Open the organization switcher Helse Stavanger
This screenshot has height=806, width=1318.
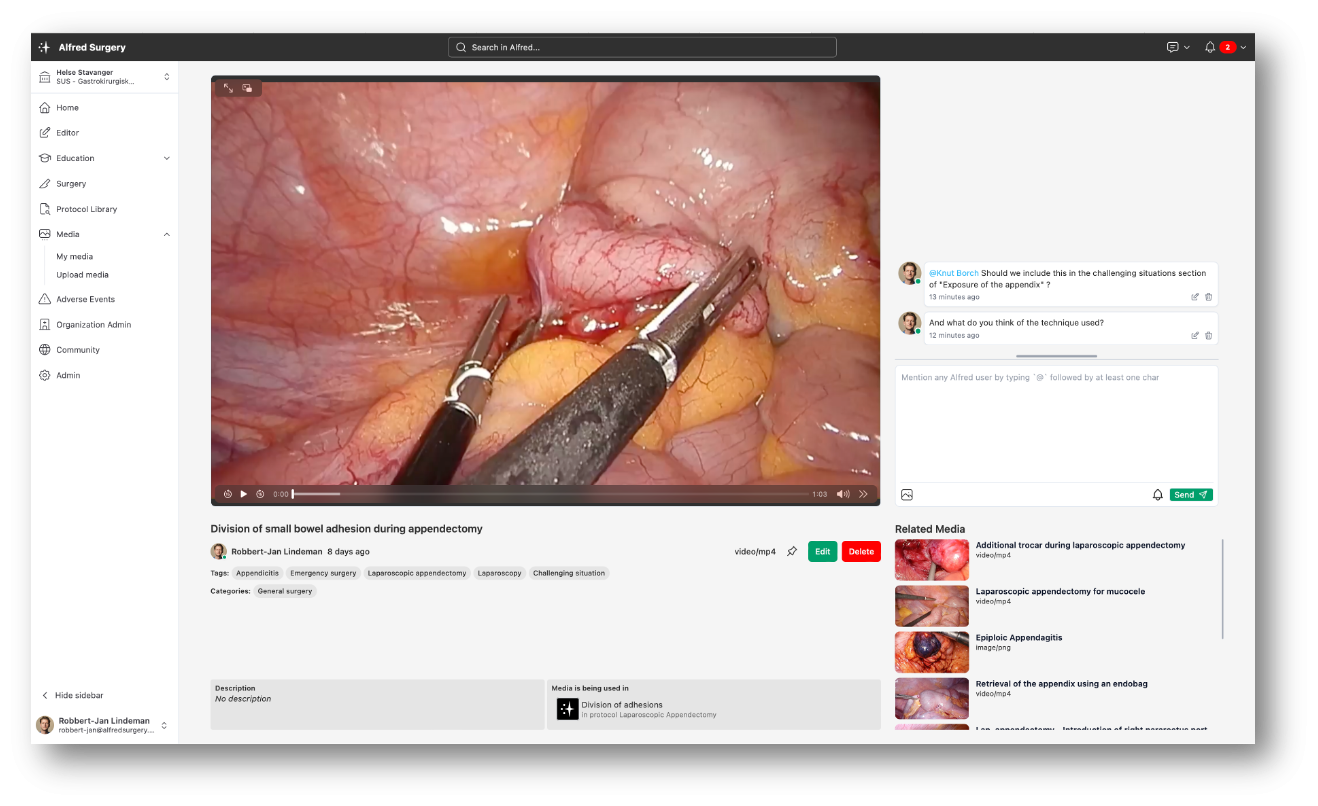[x=104, y=77]
